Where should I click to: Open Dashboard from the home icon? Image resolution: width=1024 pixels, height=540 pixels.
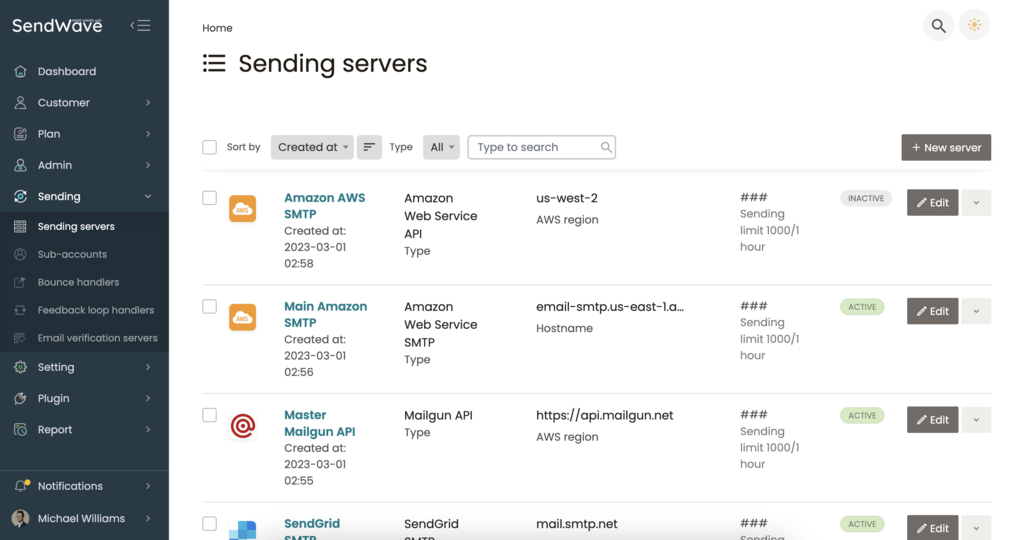pos(21,72)
